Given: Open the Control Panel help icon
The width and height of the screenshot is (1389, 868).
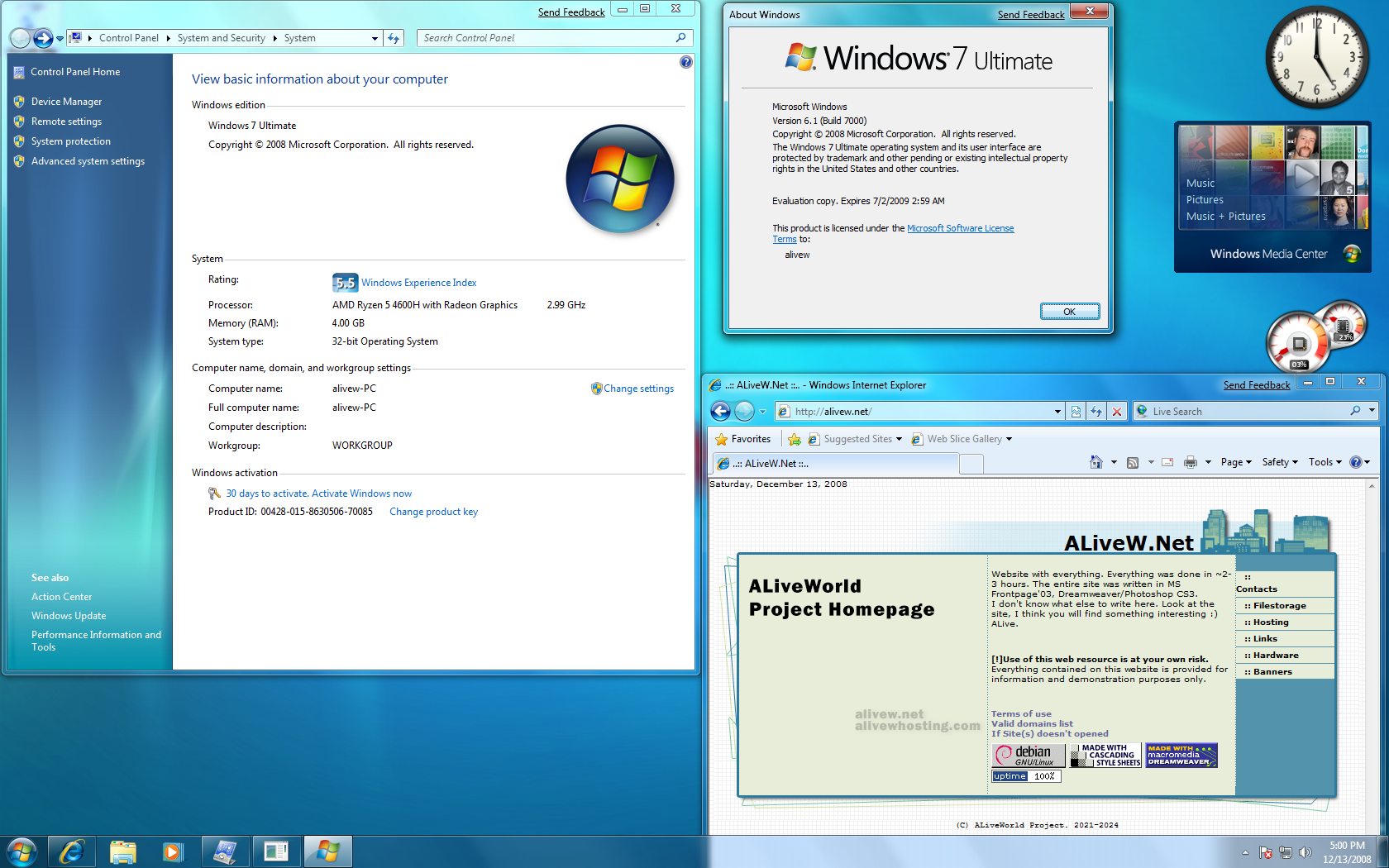Looking at the screenshot, I should point(685,62).
